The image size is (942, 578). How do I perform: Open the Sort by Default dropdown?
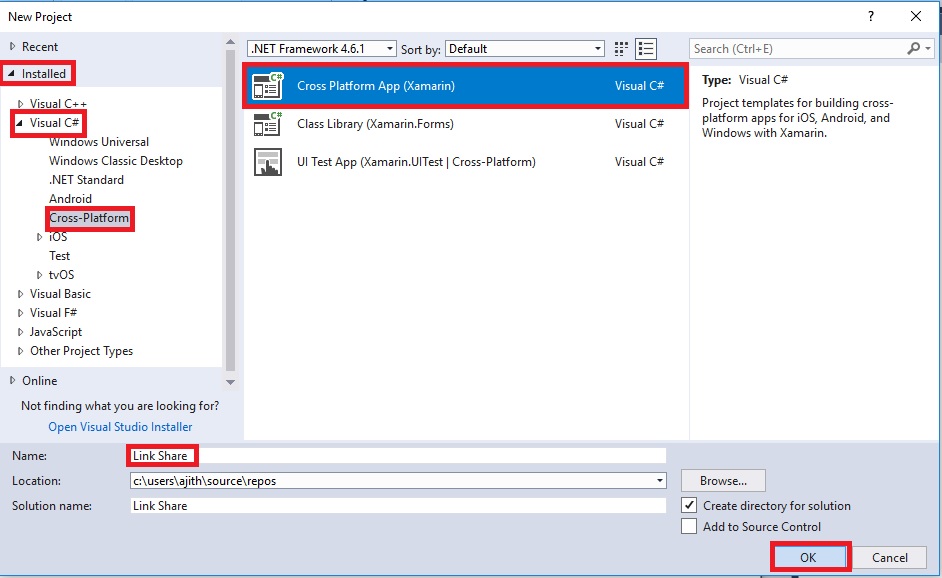524,49
